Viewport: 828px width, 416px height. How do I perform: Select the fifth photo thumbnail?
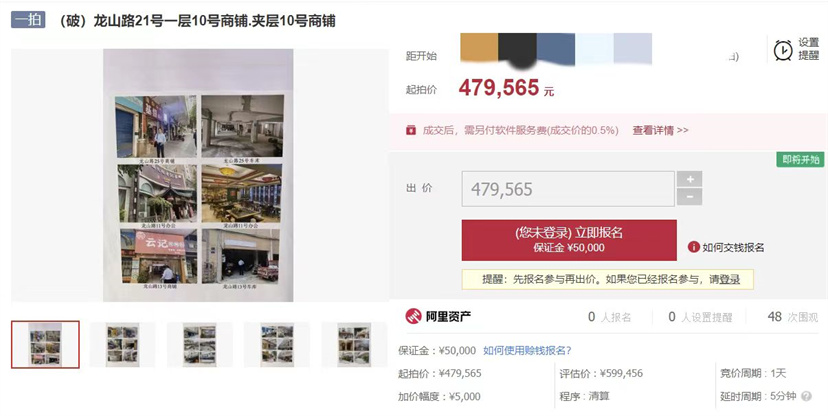354,344
